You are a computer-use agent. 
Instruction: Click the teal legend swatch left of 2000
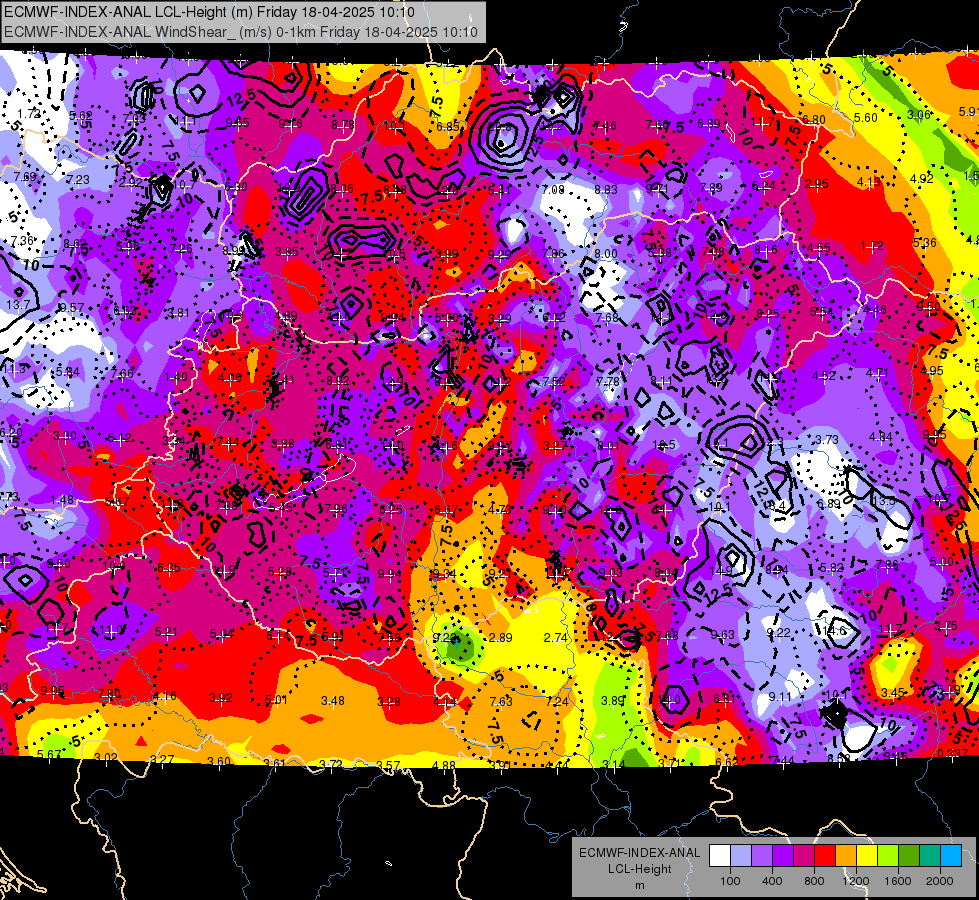[x=930, y=856]
